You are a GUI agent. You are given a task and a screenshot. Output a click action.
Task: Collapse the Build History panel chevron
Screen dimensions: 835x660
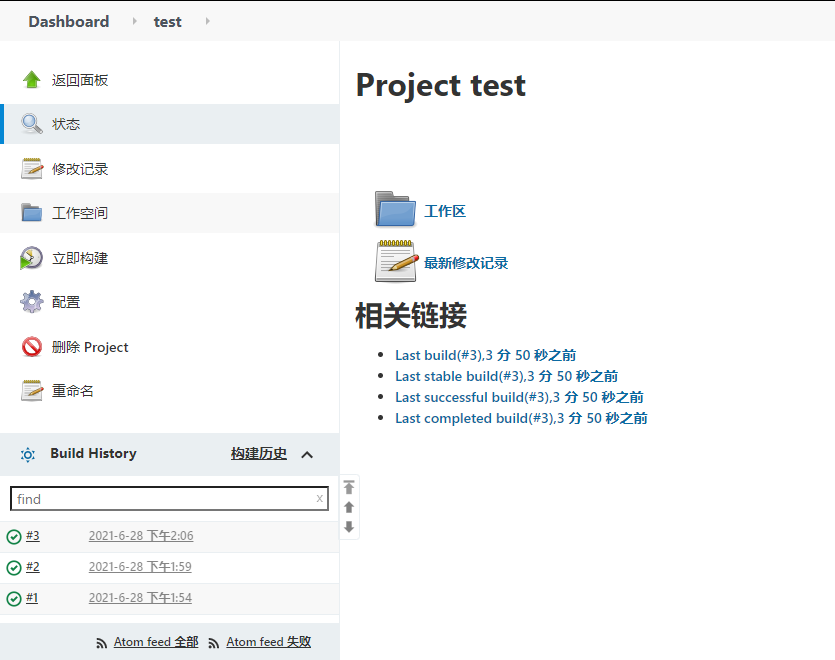(307, 454)
